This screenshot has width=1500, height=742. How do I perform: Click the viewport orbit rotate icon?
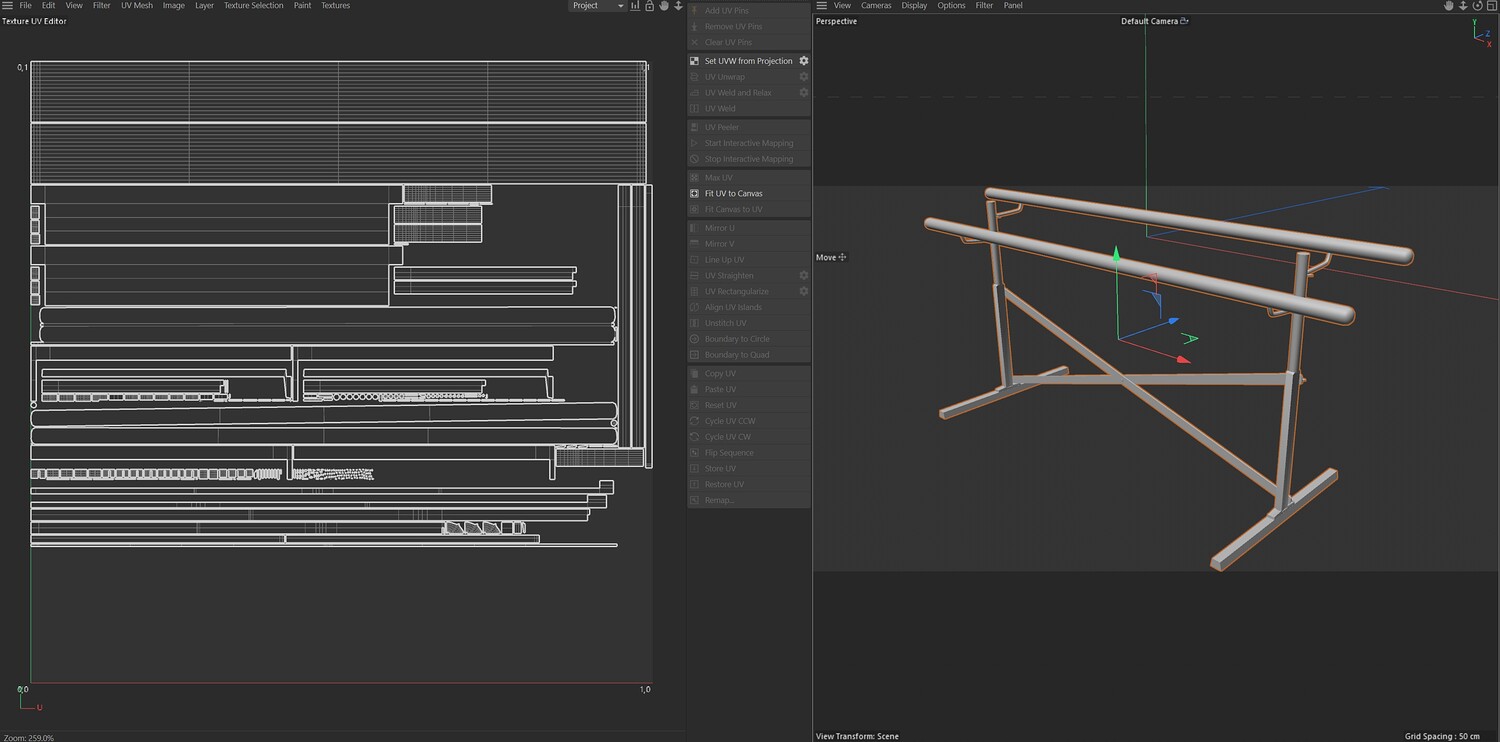(x=1476, y=6)
